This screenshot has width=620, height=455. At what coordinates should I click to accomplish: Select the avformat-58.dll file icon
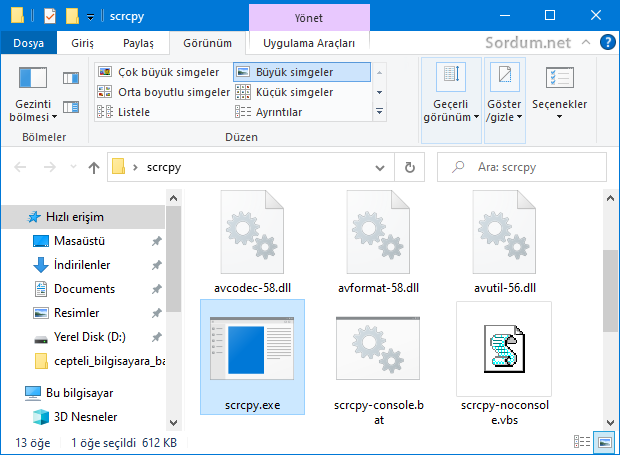coord(378,232)
